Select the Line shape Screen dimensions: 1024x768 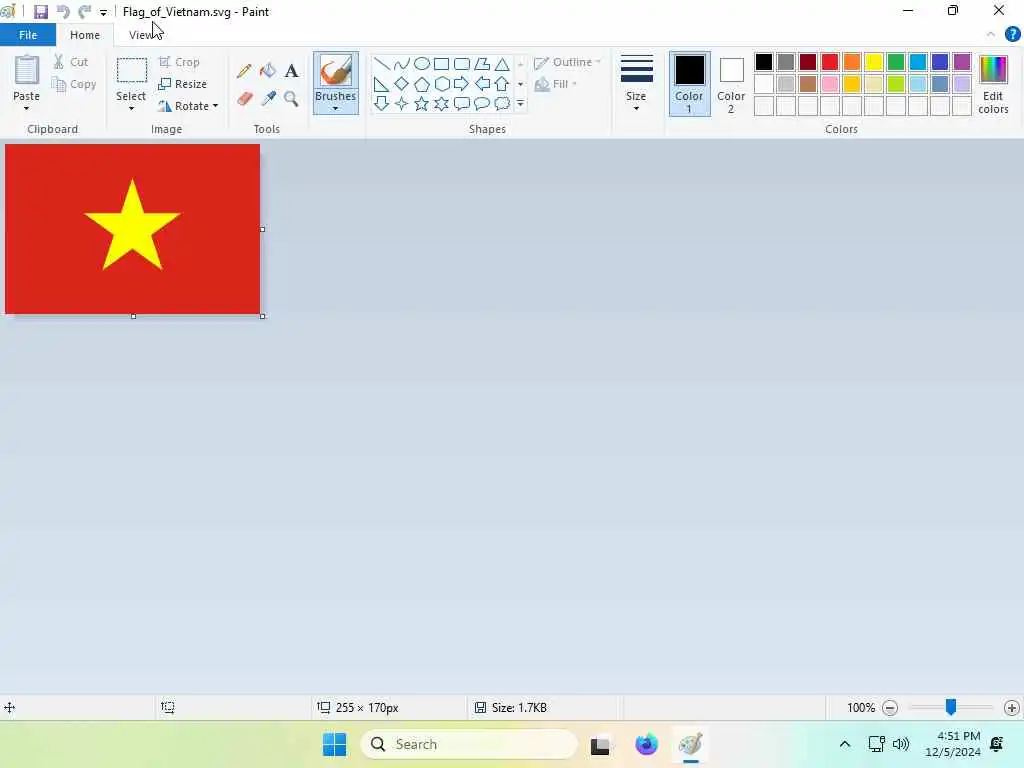pos(382,64)
